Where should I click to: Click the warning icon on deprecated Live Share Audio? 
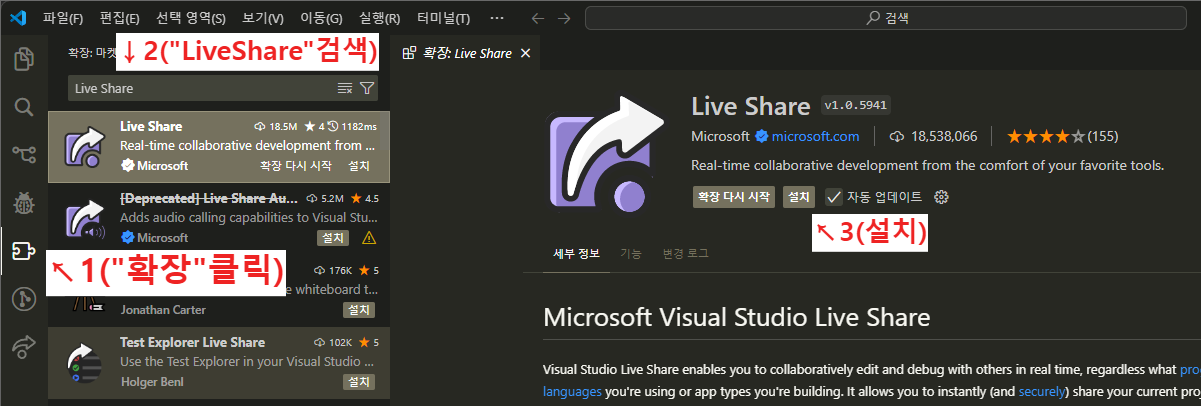tap(368, 238)
